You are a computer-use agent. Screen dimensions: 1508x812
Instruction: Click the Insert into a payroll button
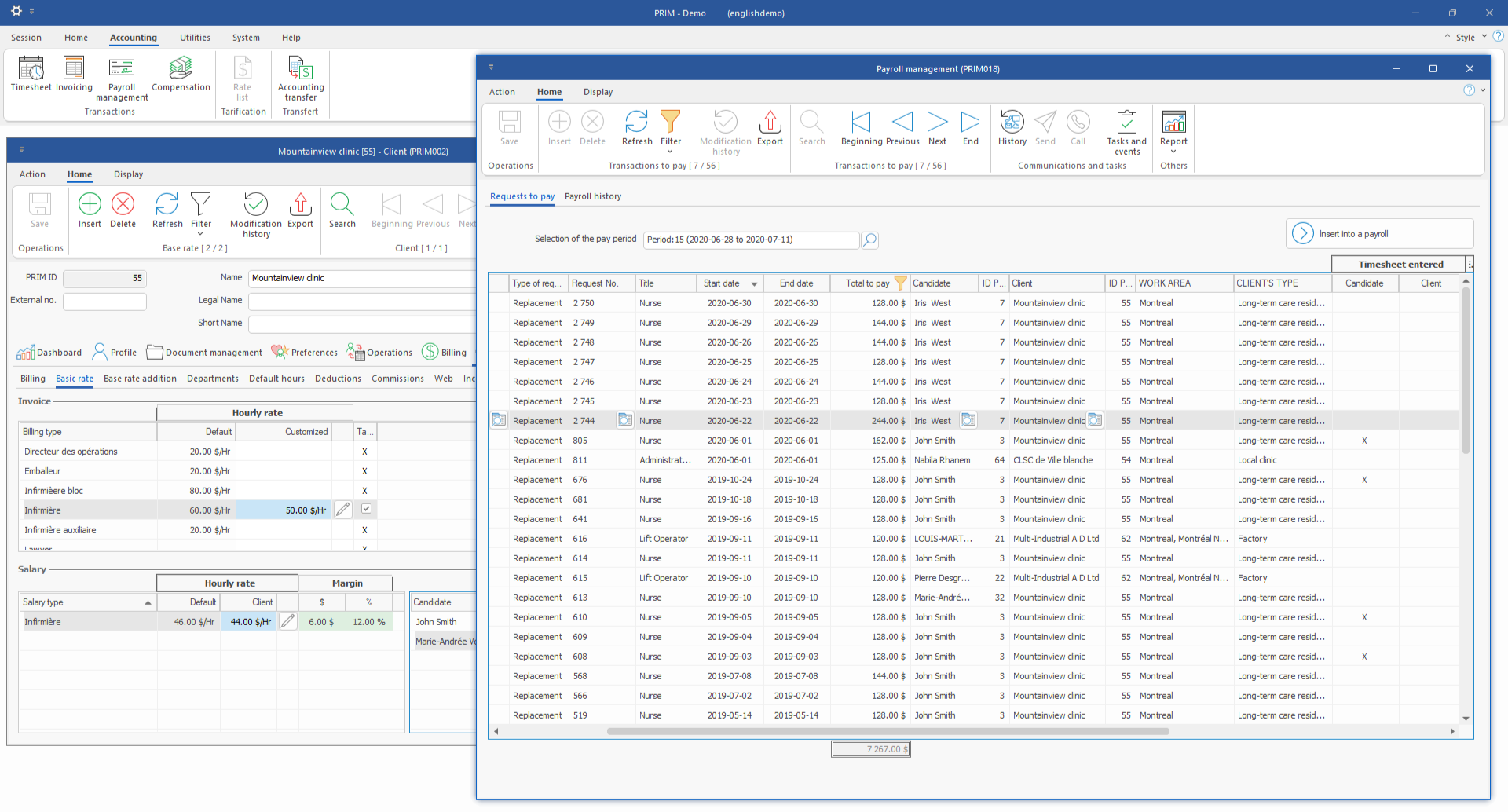click(1378, 232)
